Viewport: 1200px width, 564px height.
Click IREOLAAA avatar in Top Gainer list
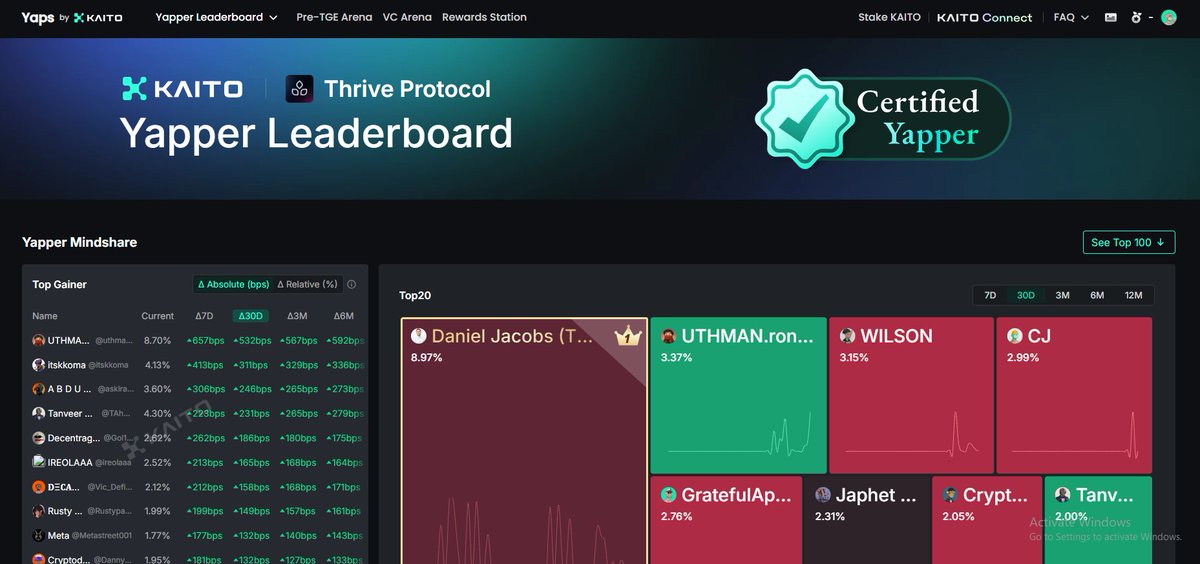[39, 462]
